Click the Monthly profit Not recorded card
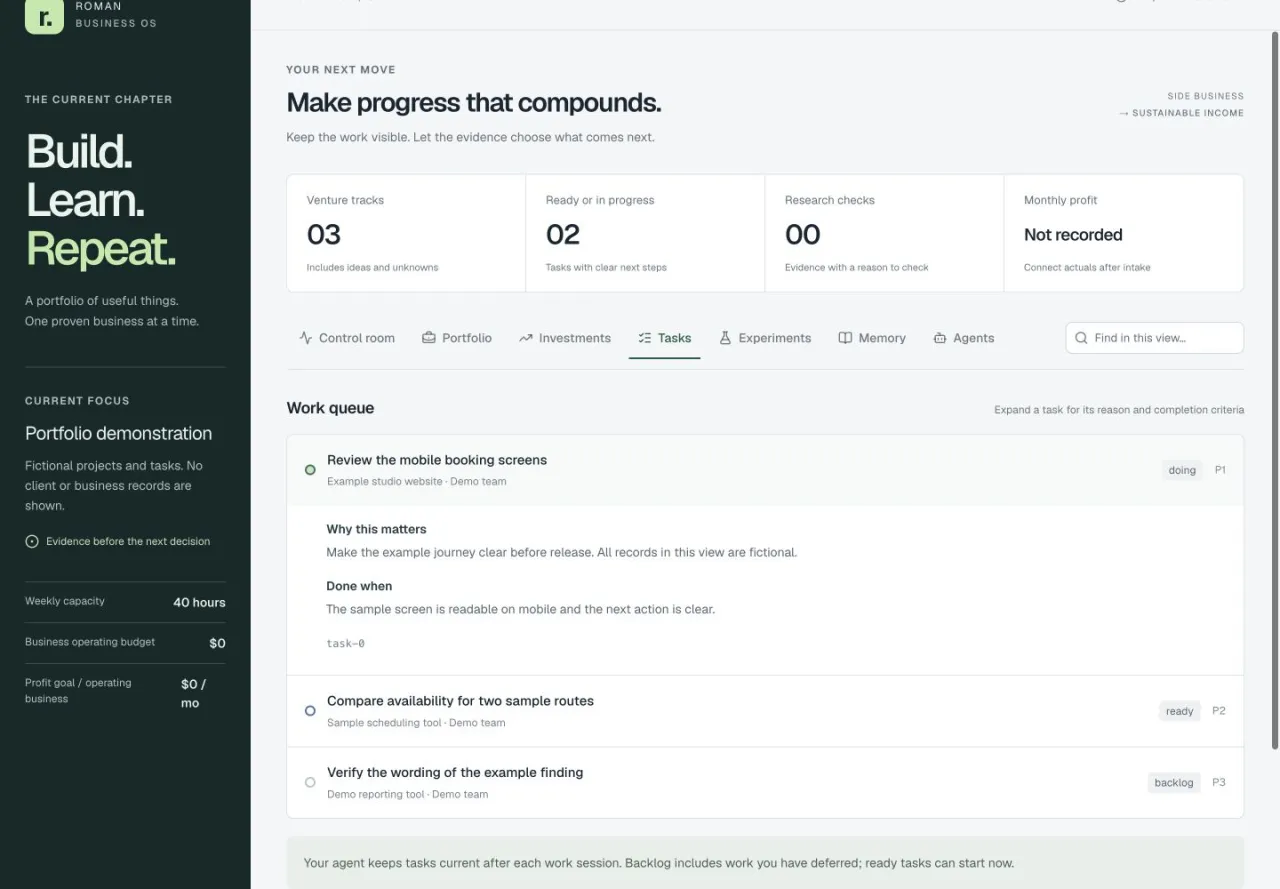 (x=1124, y=233)
